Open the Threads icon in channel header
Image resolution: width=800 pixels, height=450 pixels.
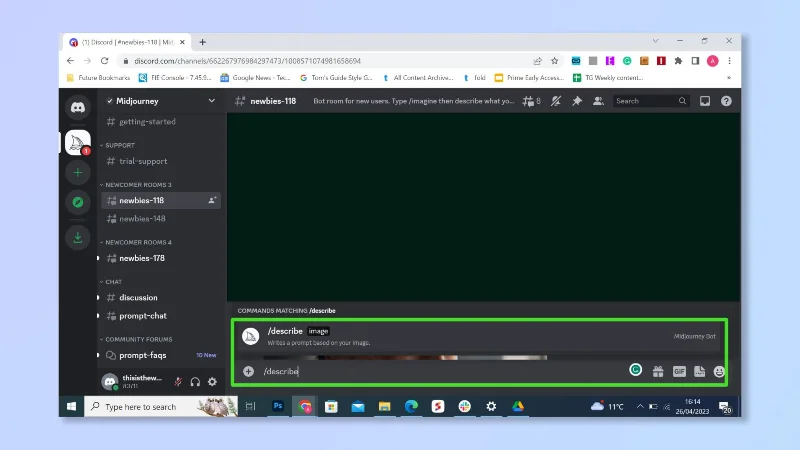[x=531, y=101]
